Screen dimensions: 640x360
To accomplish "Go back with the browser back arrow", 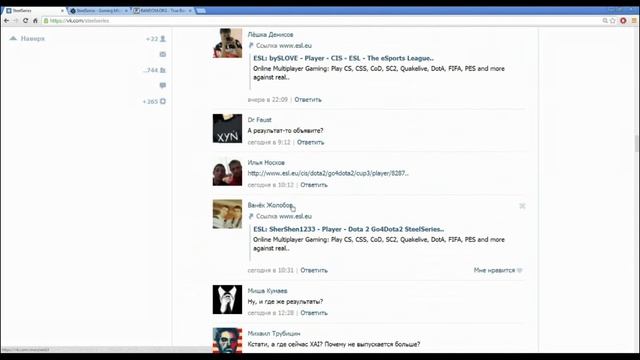I will click(6, 20).
